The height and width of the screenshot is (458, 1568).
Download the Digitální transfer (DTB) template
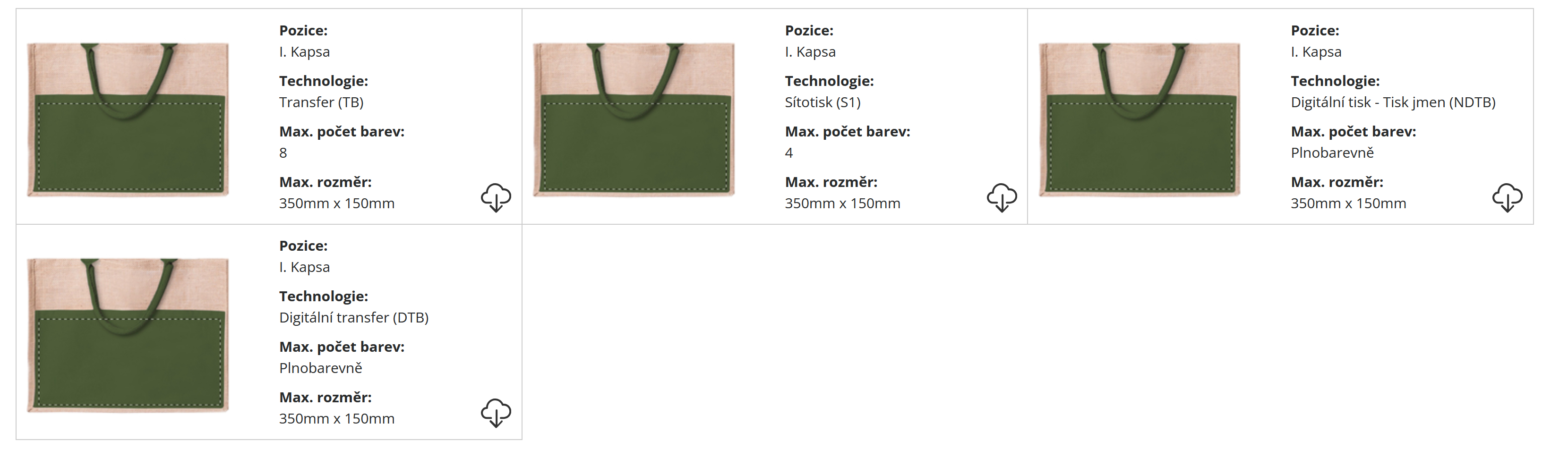click(496, 413)
